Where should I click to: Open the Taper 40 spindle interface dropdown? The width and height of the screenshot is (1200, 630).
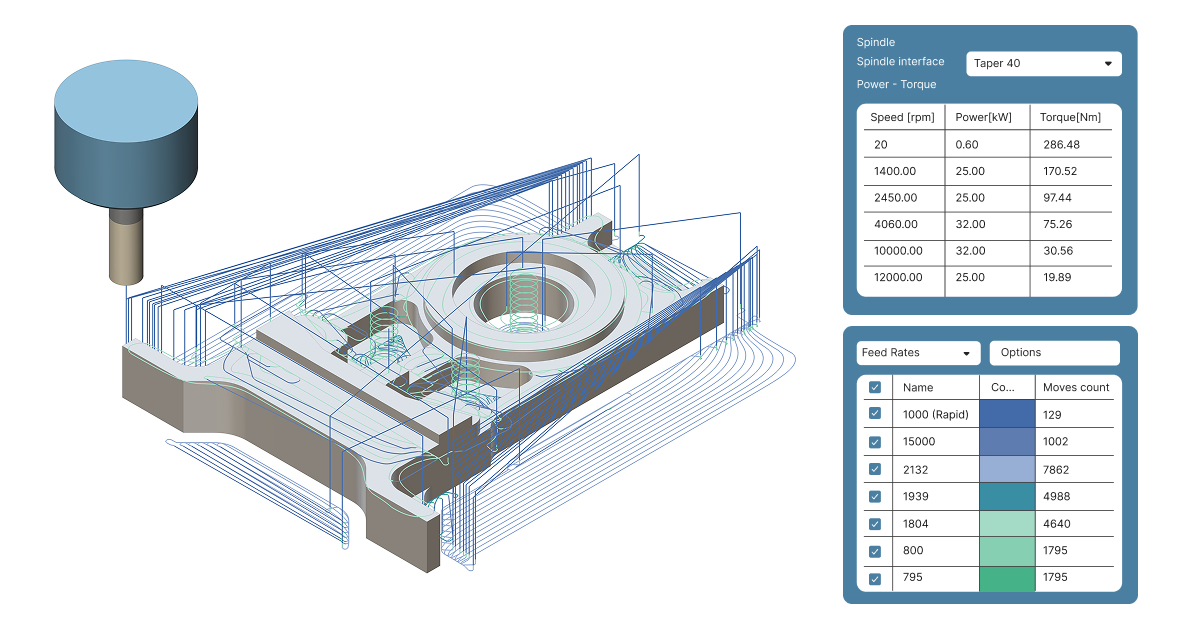tap(1043, 63)
